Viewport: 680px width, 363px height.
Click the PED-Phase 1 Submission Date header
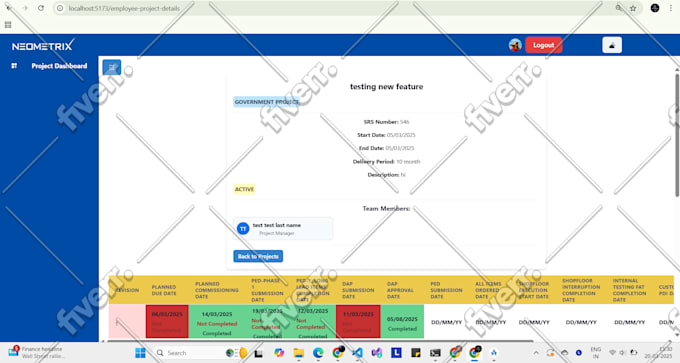tap(267, 290)
